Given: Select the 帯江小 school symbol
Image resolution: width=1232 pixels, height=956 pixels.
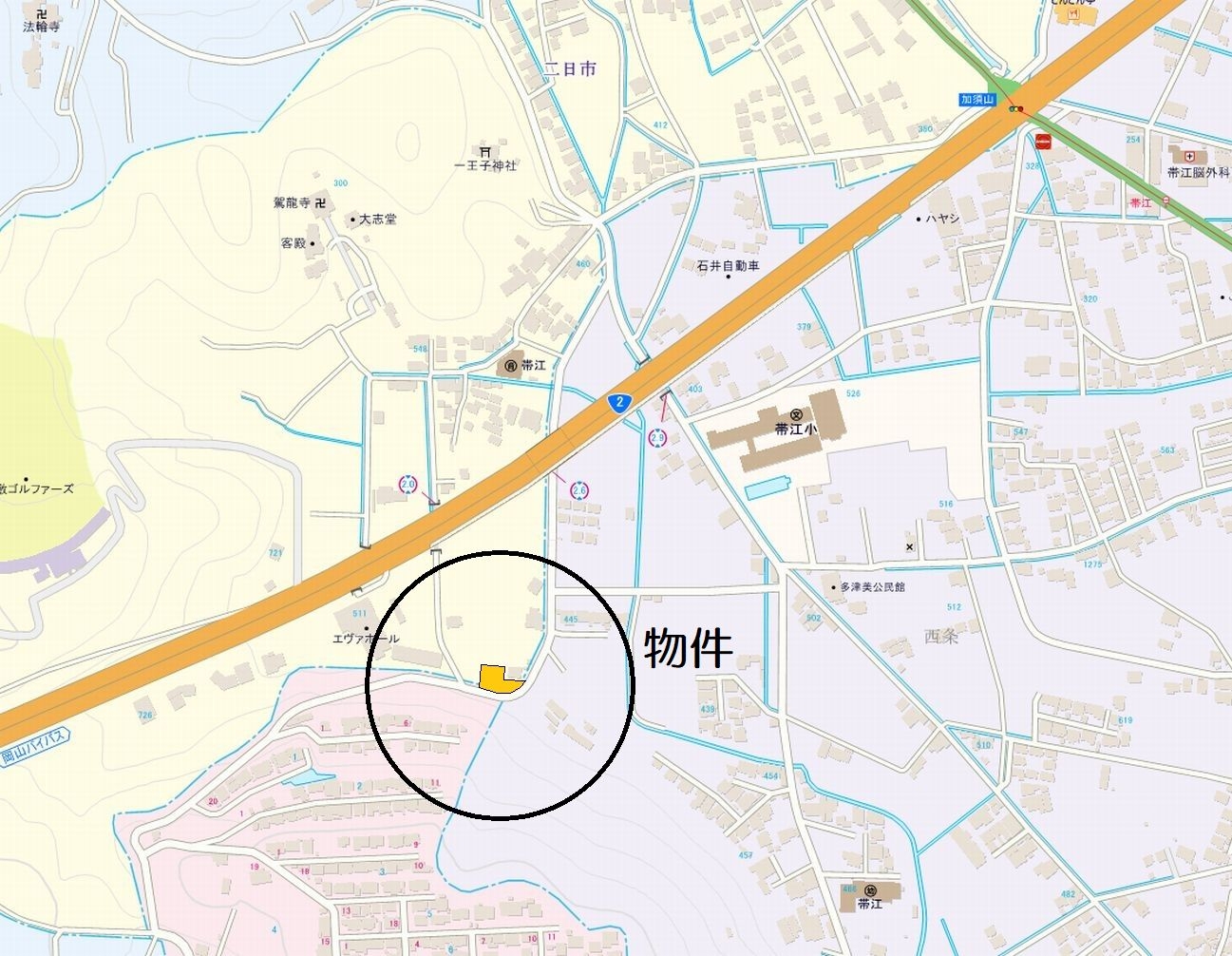Looking at the screenshot, I should tap(796, 413).
